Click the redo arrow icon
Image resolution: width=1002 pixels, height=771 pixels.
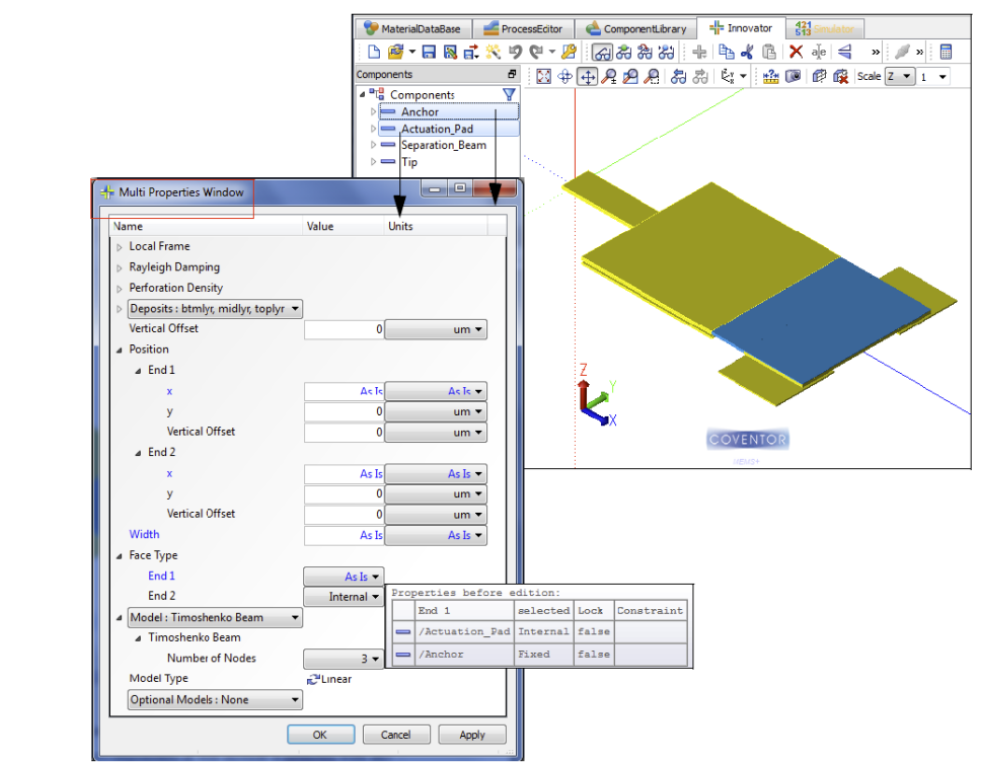[x=536, y=52]
